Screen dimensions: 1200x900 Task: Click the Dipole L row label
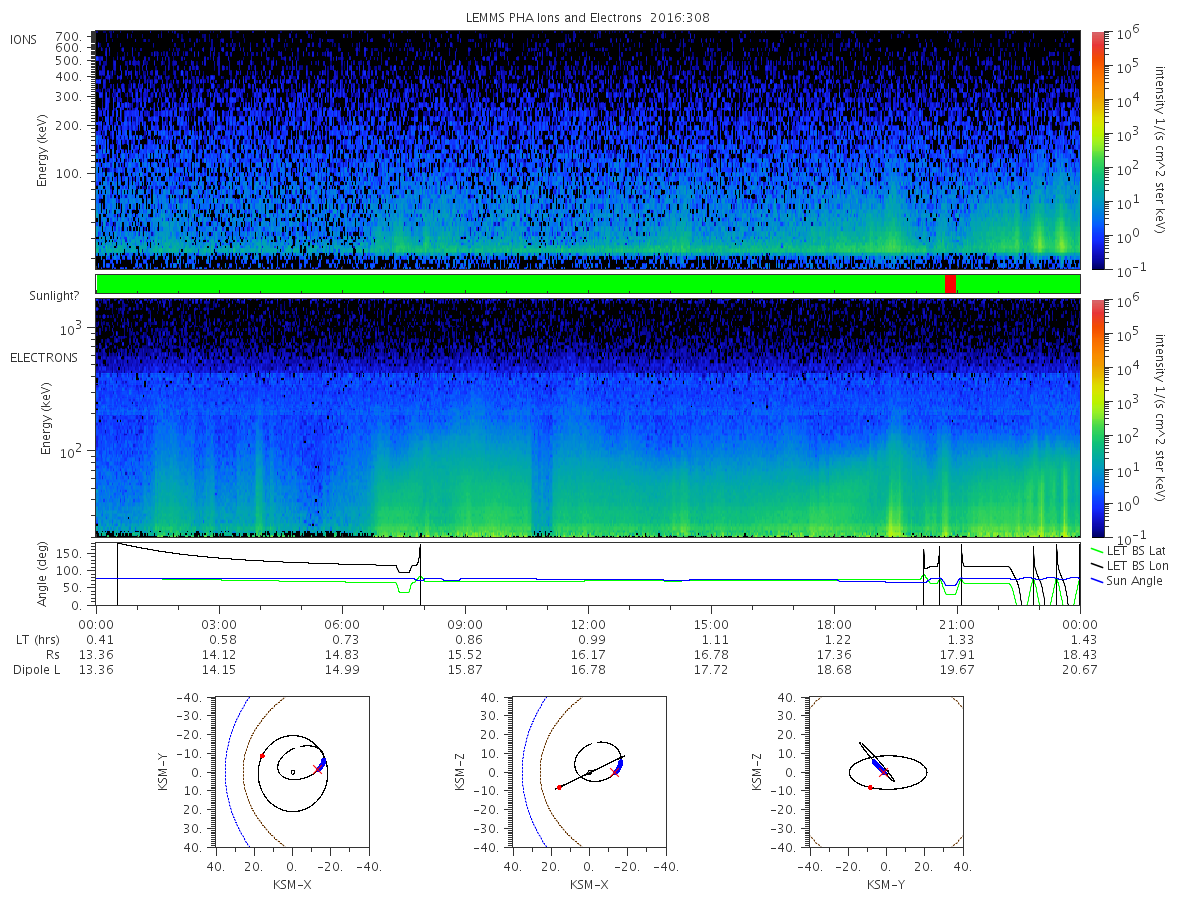(36, 669)
